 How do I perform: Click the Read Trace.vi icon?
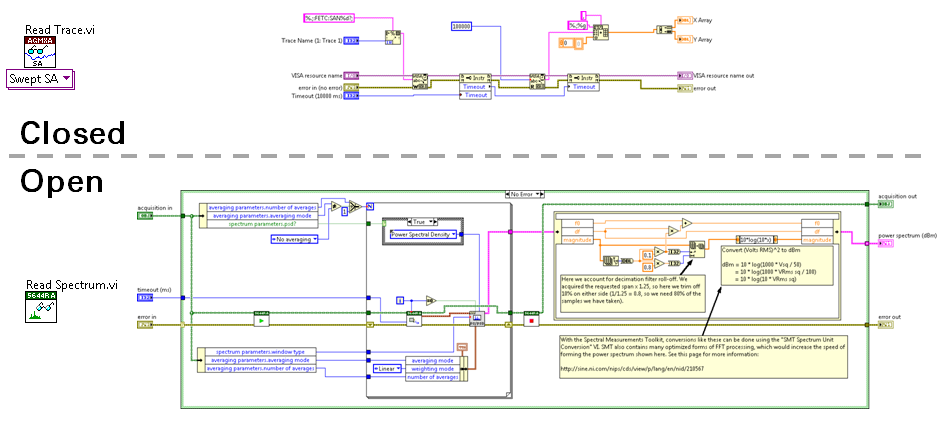point(40,47)
